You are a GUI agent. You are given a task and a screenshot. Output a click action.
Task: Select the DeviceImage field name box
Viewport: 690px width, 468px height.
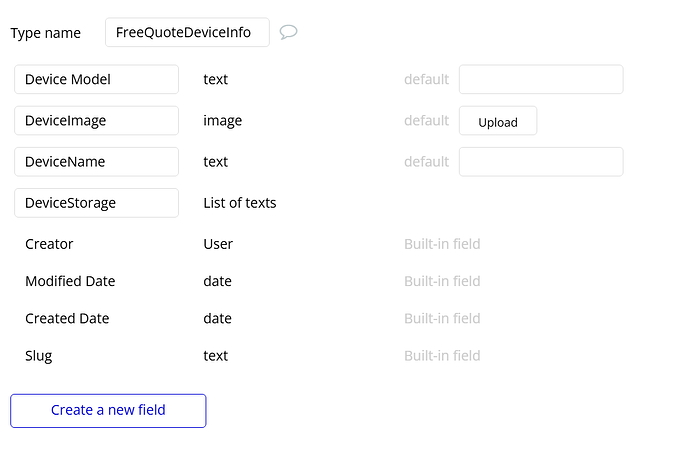pos(96,121)
